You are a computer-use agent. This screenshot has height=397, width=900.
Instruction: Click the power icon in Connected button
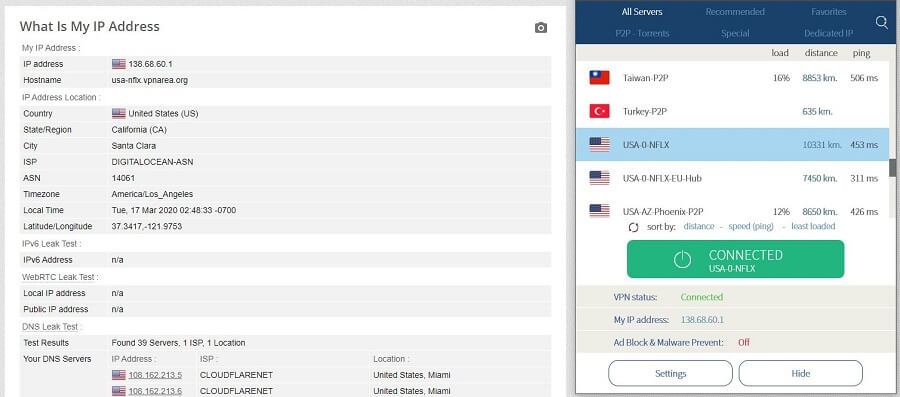[682, 259]
